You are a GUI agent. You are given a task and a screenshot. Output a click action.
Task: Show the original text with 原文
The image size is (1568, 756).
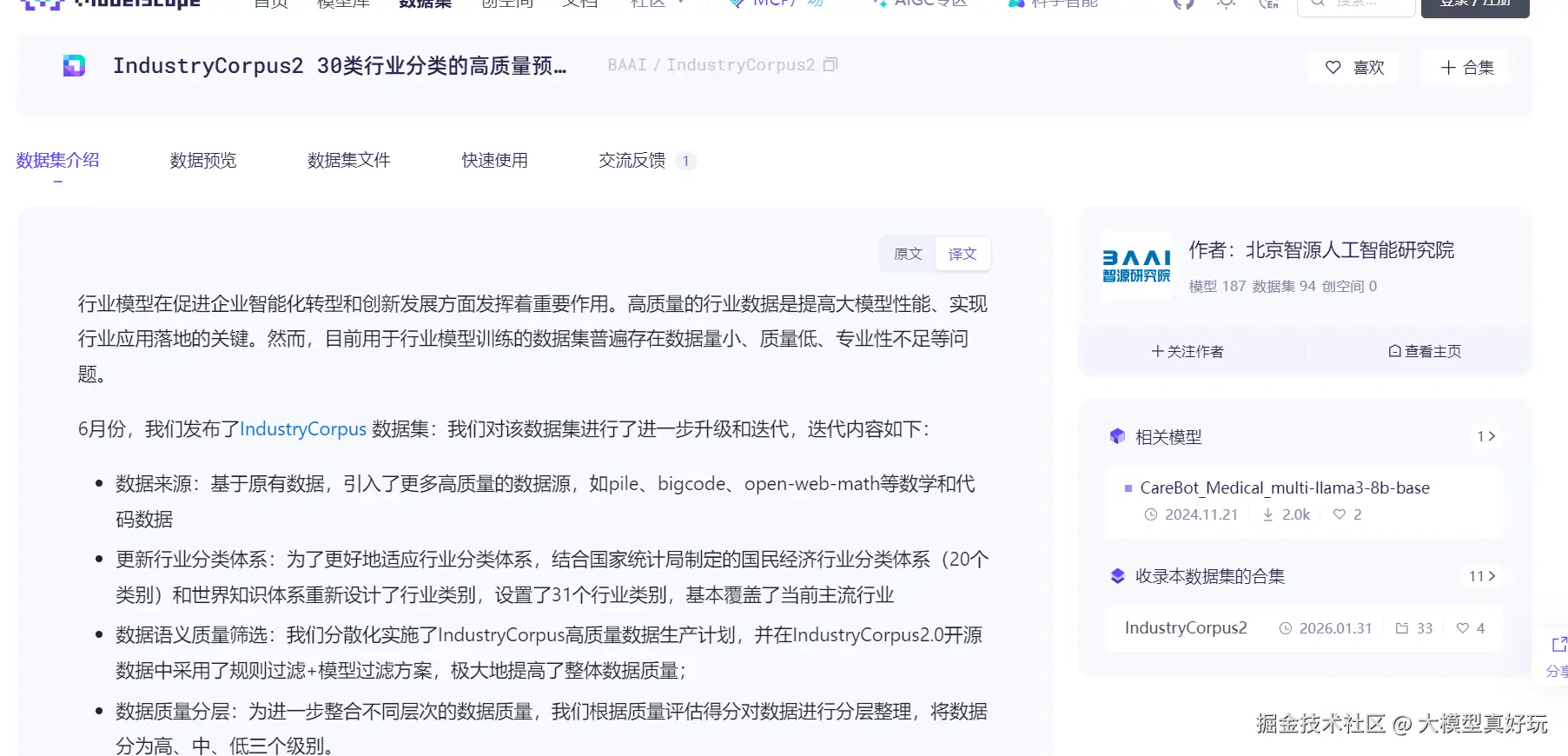(x=908, y=254)
